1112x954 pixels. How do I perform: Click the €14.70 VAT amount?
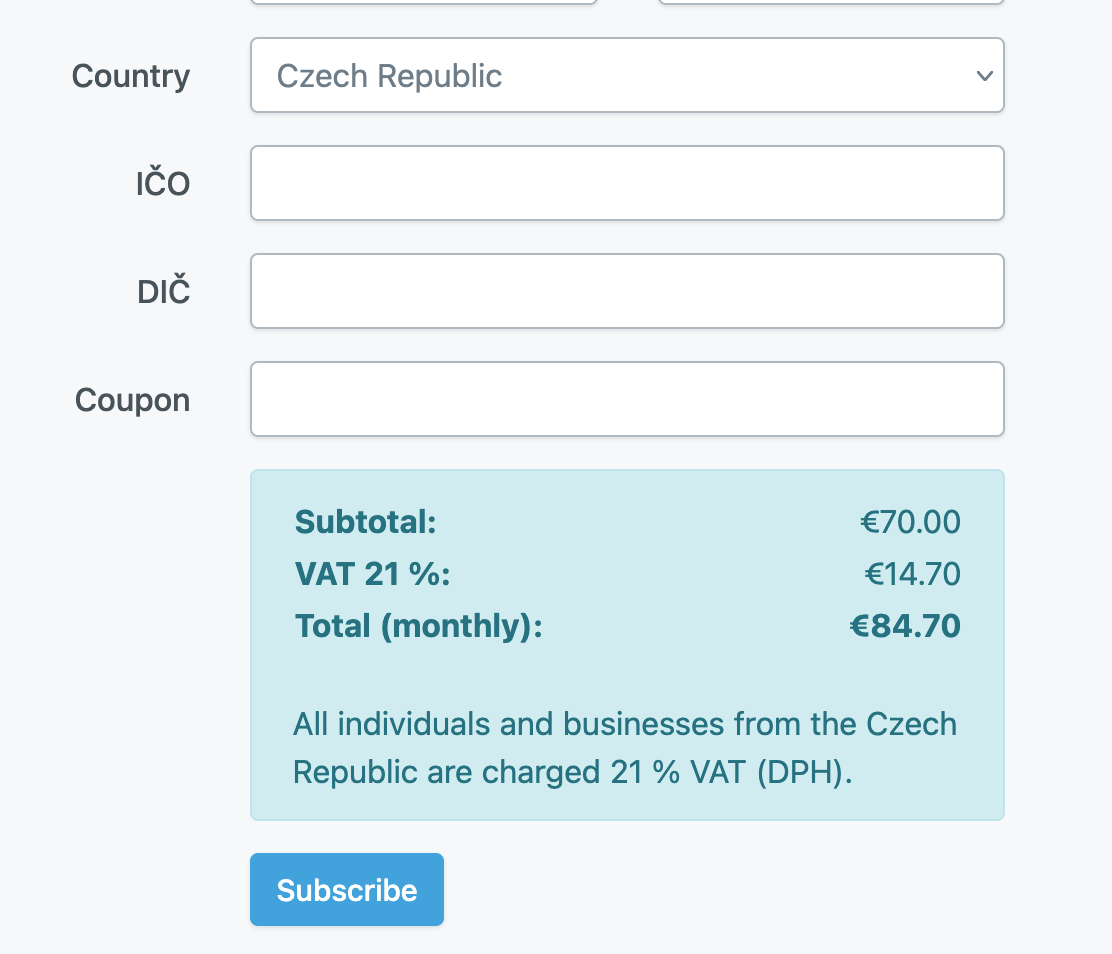click(x=913, y=574)
